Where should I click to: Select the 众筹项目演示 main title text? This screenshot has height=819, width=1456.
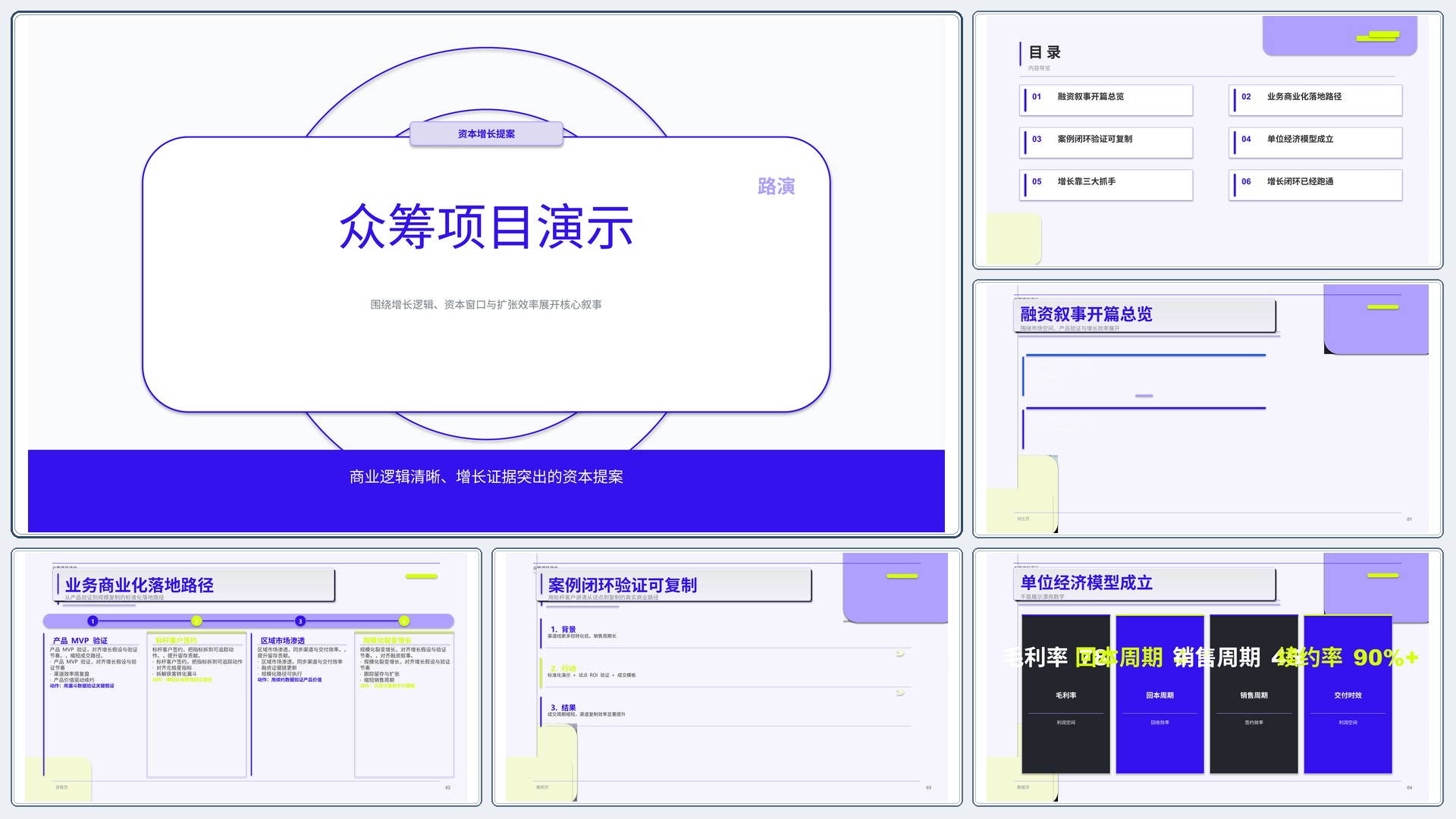click(486, 227)
